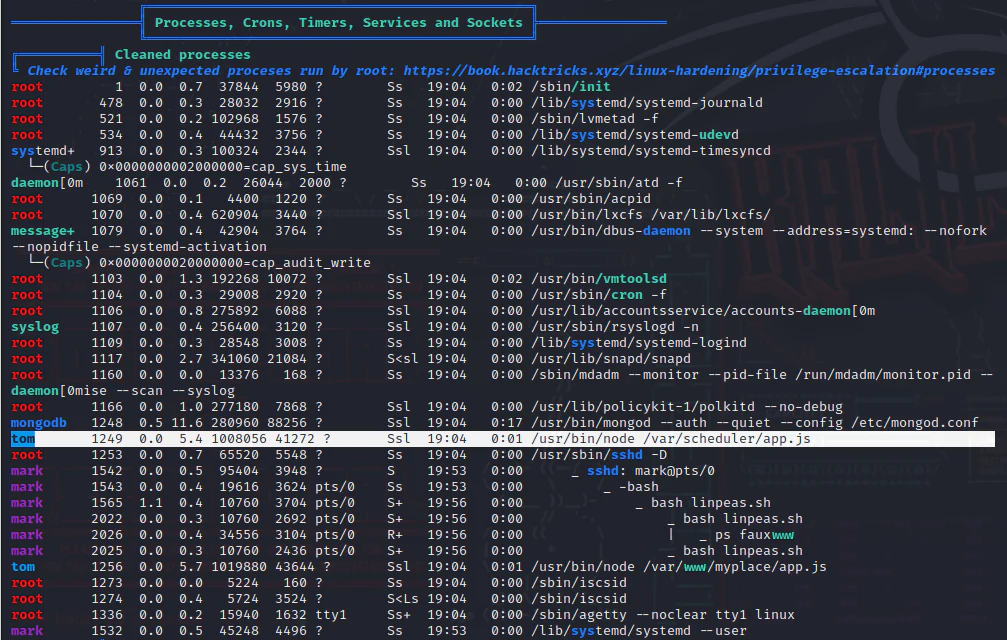
Task: Click the 'mongodb' user name
Action: click(x=39, y=423)
